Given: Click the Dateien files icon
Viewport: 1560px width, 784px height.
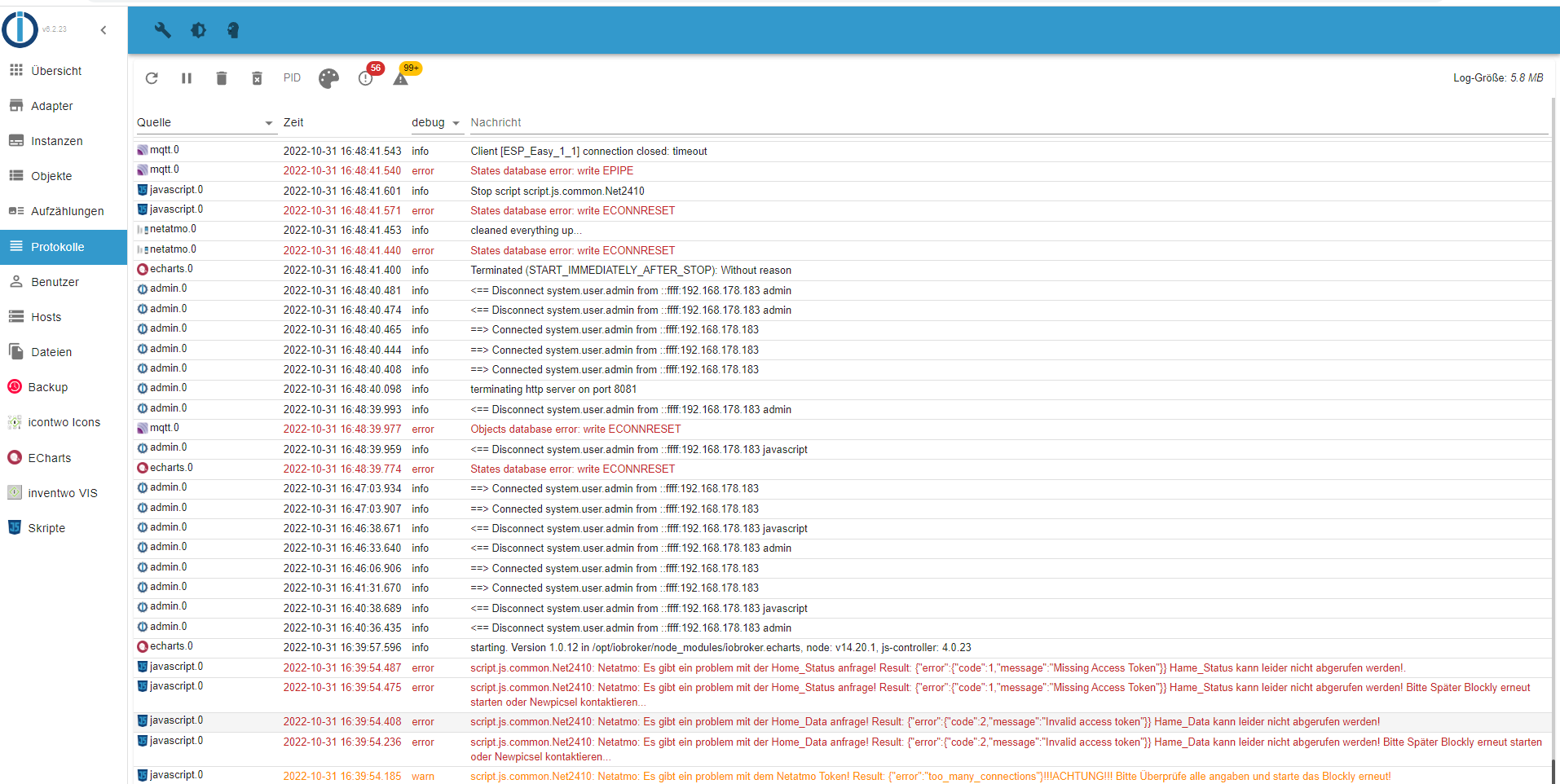Looking at the screenshot, I should (15, 351).
